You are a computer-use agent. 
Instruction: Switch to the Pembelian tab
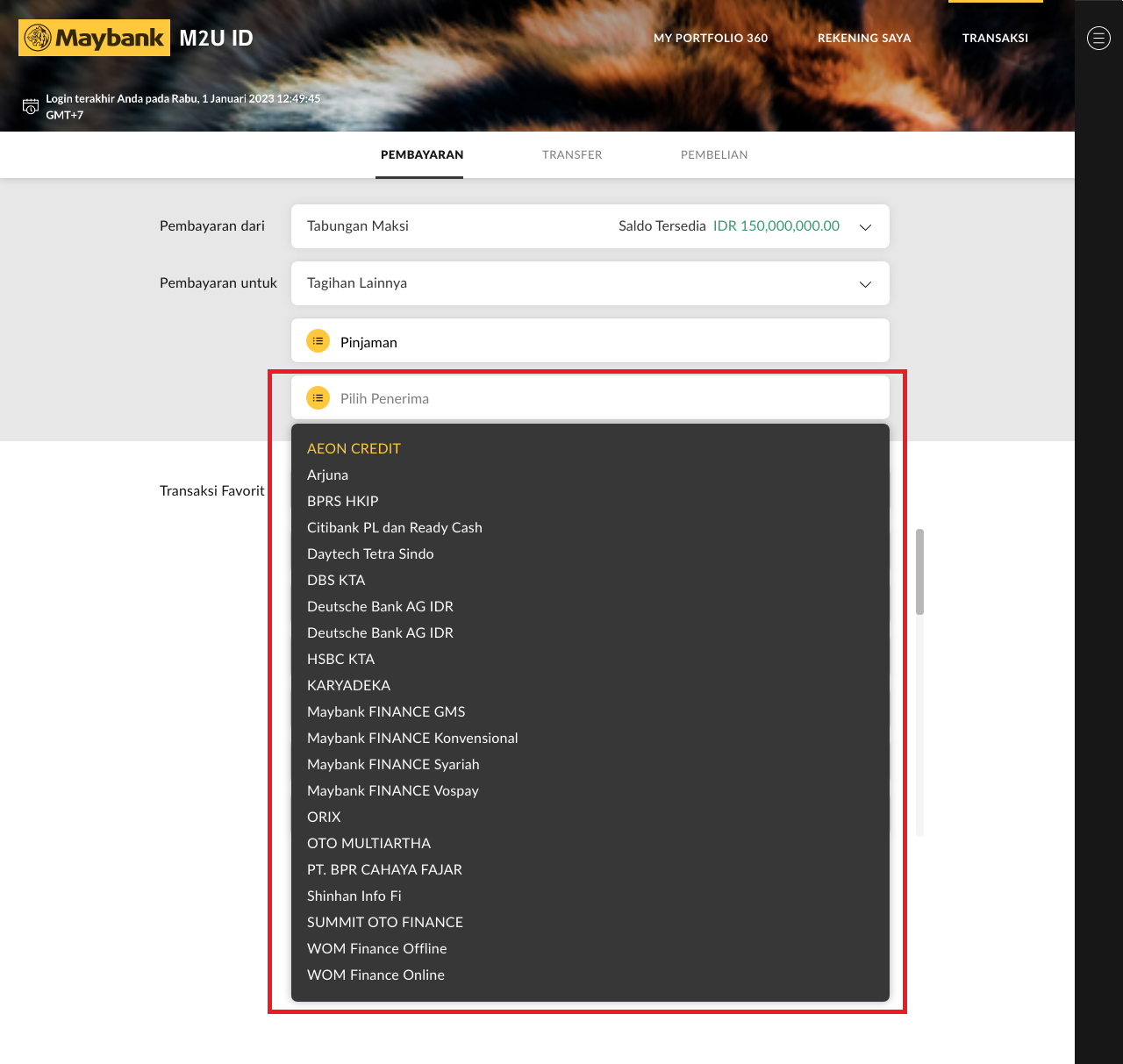[x=714, y=155]
